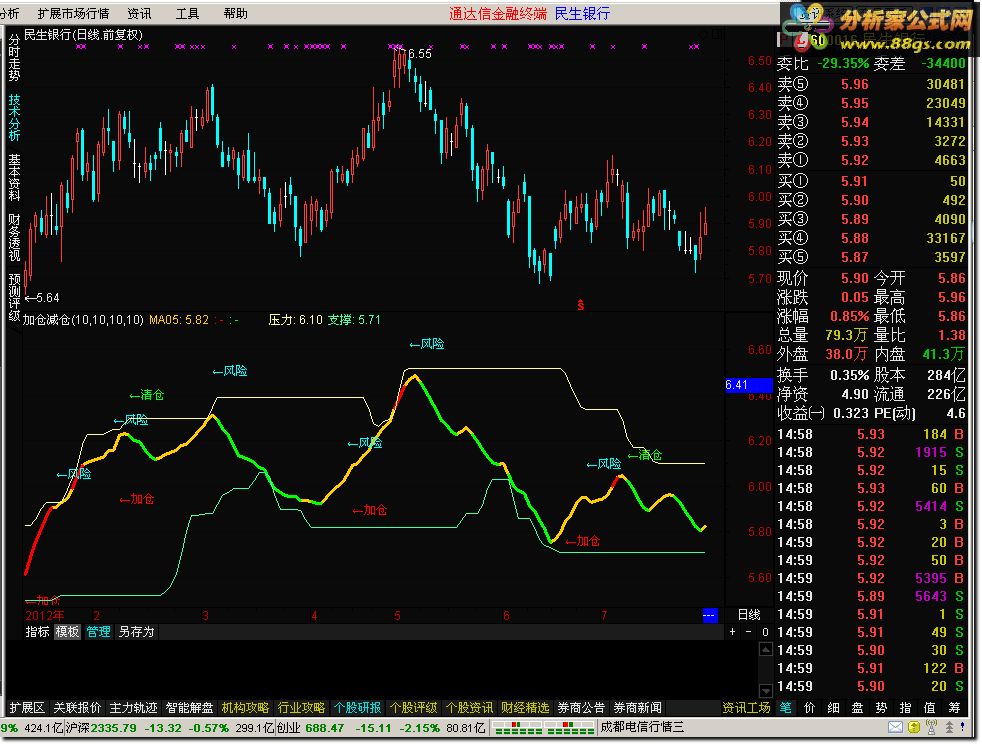Image resolution: width=982 pixels, height=744 pixels.
Task: Click 成都电信行情三 server label
Action: pyautogui.click(x=642, y=728)
